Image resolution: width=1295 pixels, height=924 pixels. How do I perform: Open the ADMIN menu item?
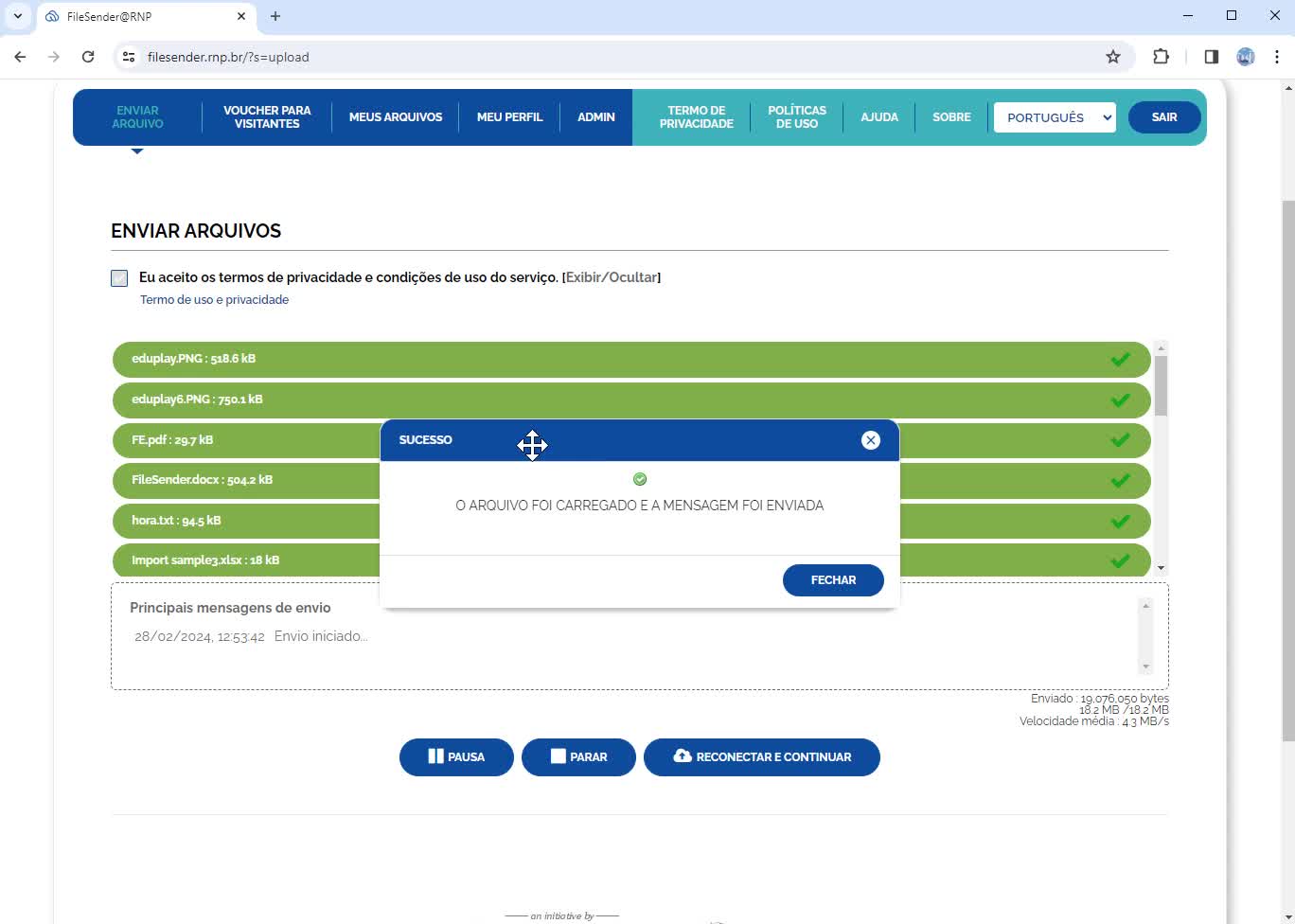pos(596,117)
